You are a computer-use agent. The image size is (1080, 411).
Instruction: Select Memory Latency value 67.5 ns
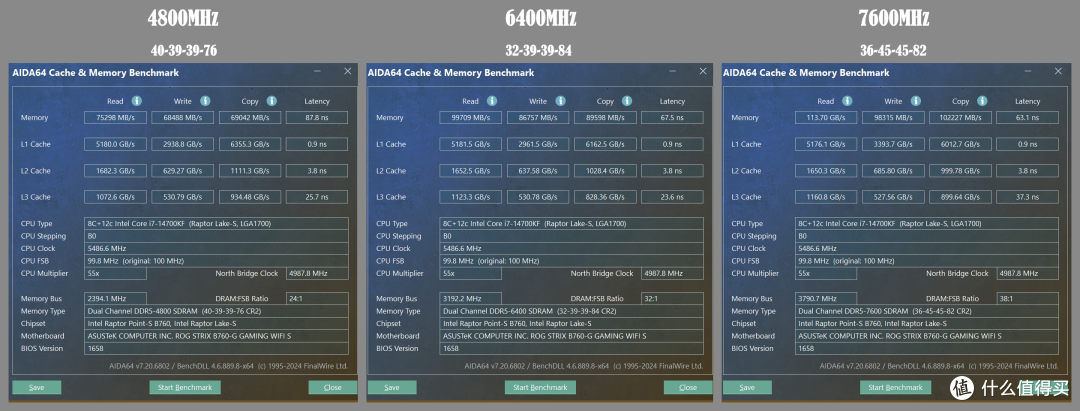tap(672, 118)
